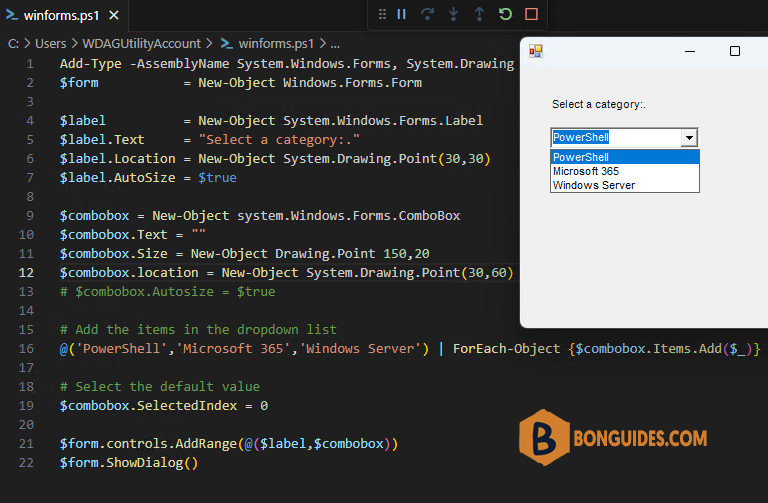
Task: Click system.Windows.Forms.ComboBox on line 9
Action: [349, 216]
